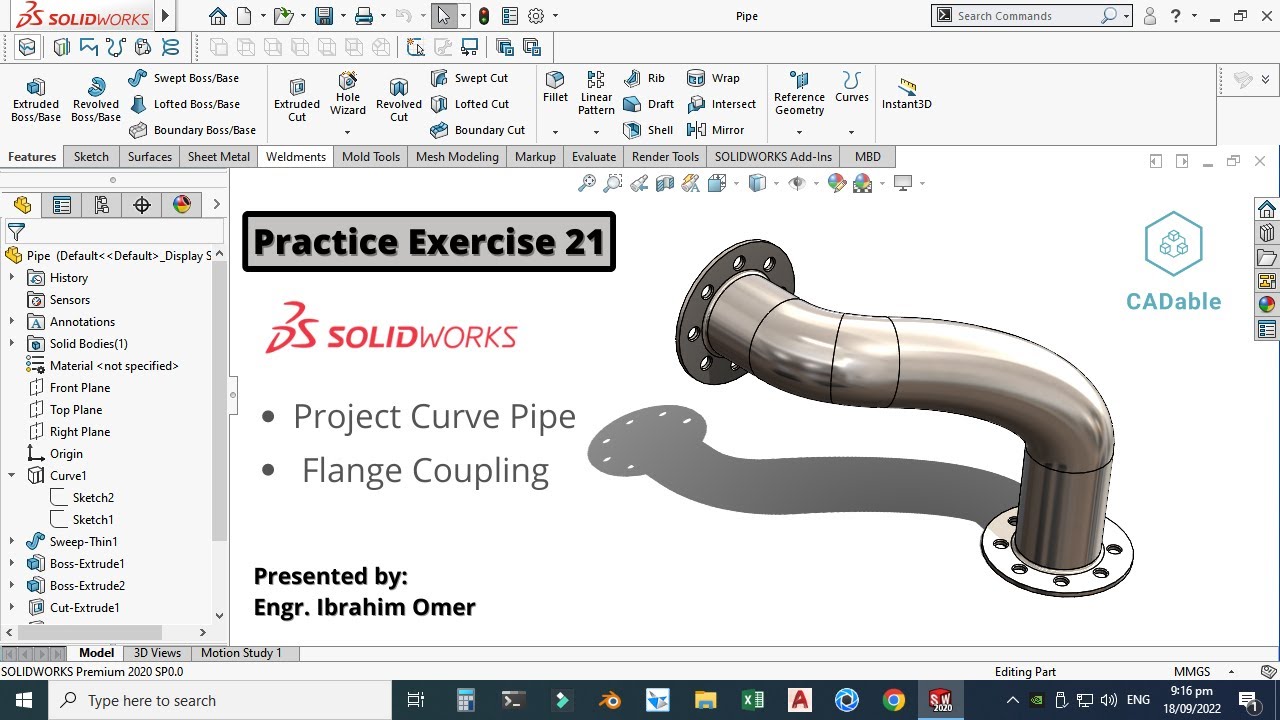The width and height of the screenshot is (1280, 720).
Task: Click the Shell tool
Action: [x=648, y=130]
